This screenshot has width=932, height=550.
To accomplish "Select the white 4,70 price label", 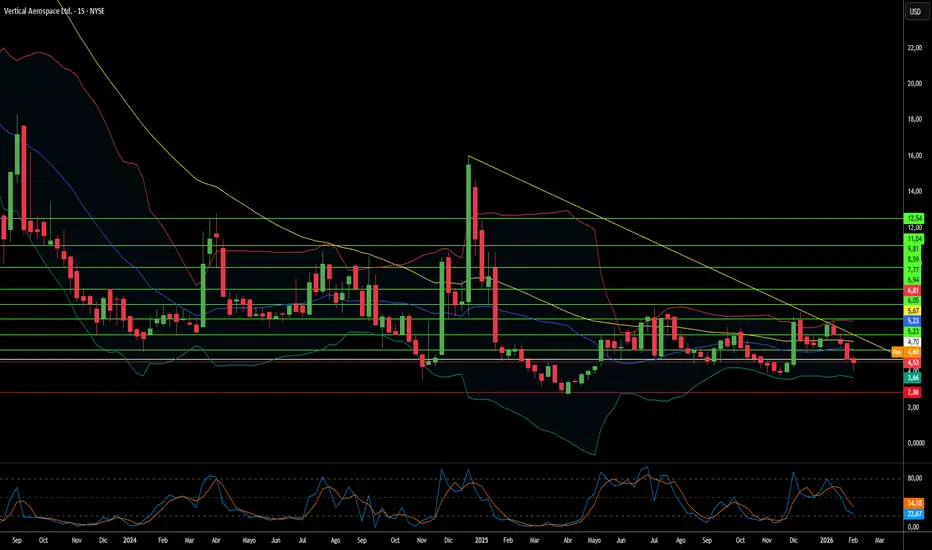I will click(x=913, y=342).
